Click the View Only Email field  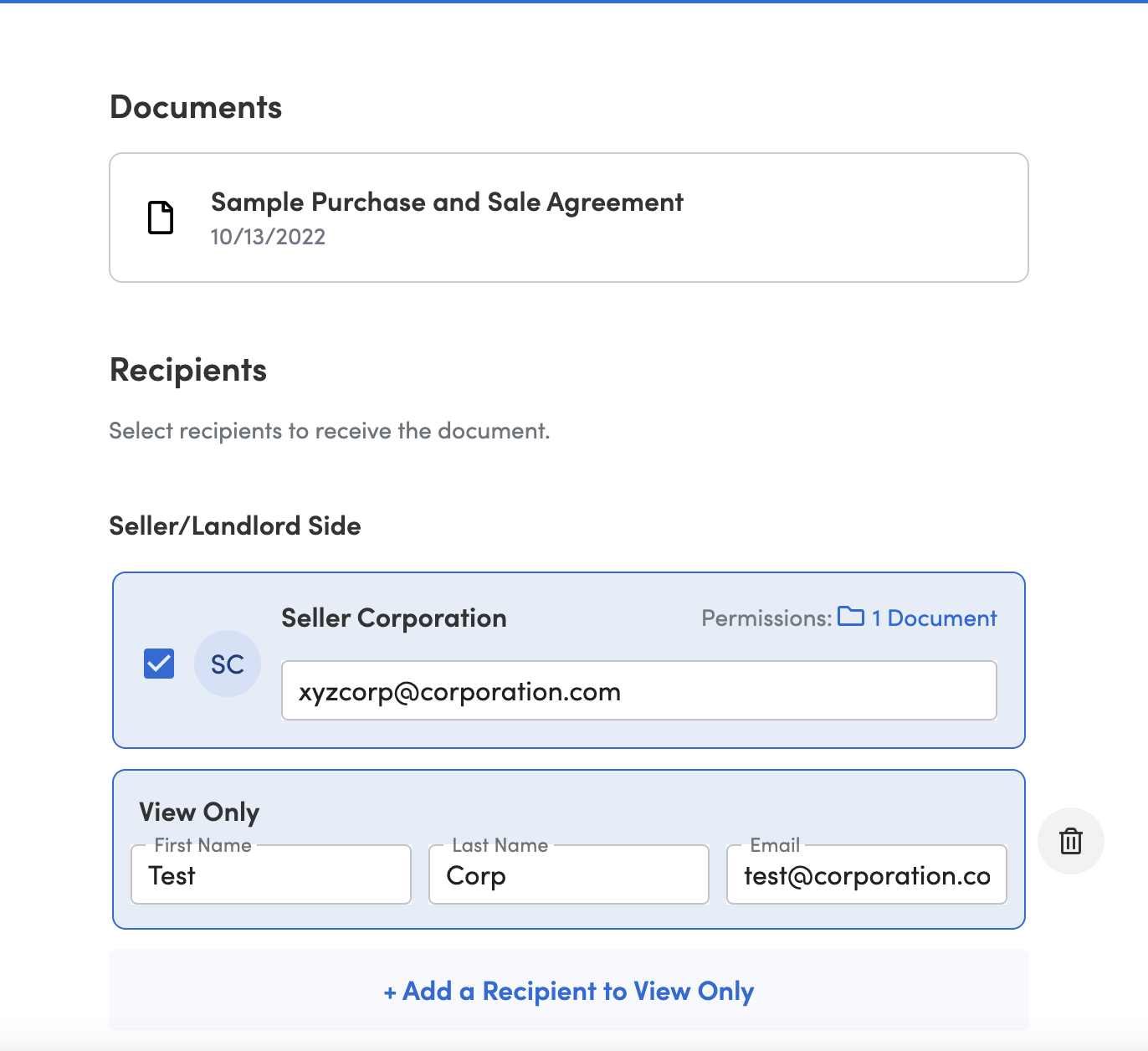coord(867,874)
